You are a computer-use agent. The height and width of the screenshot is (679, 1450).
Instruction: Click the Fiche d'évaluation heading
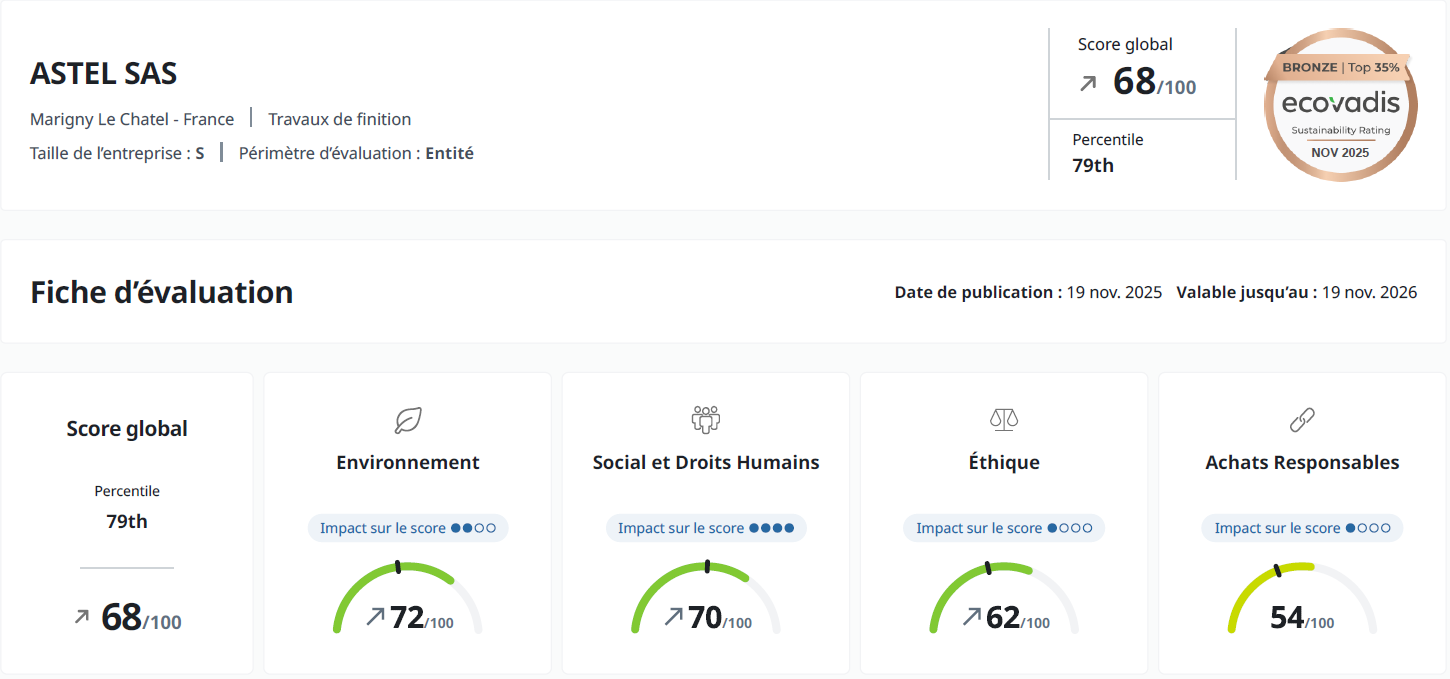click(162, 292)
